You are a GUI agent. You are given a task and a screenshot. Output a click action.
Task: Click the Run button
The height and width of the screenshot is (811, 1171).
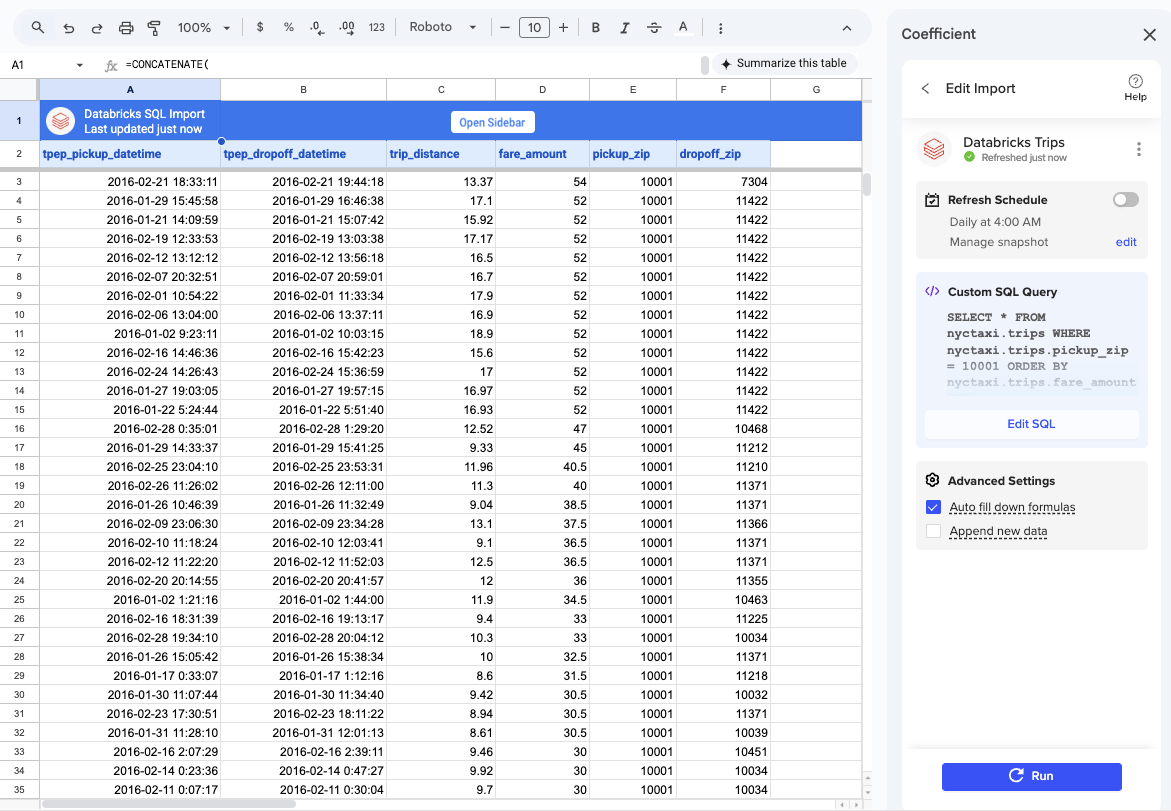(1031, 776)
